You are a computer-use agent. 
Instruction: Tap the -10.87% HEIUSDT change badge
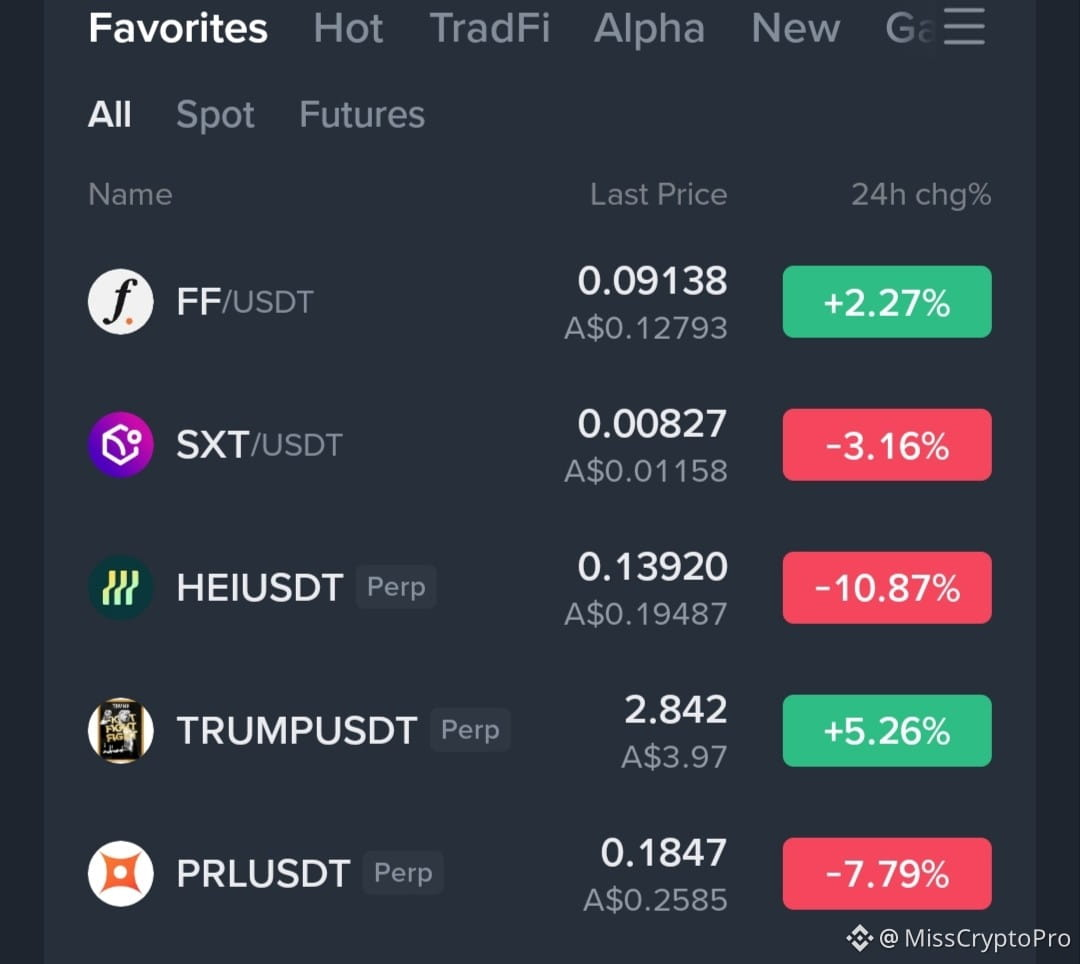pos(887,587)
